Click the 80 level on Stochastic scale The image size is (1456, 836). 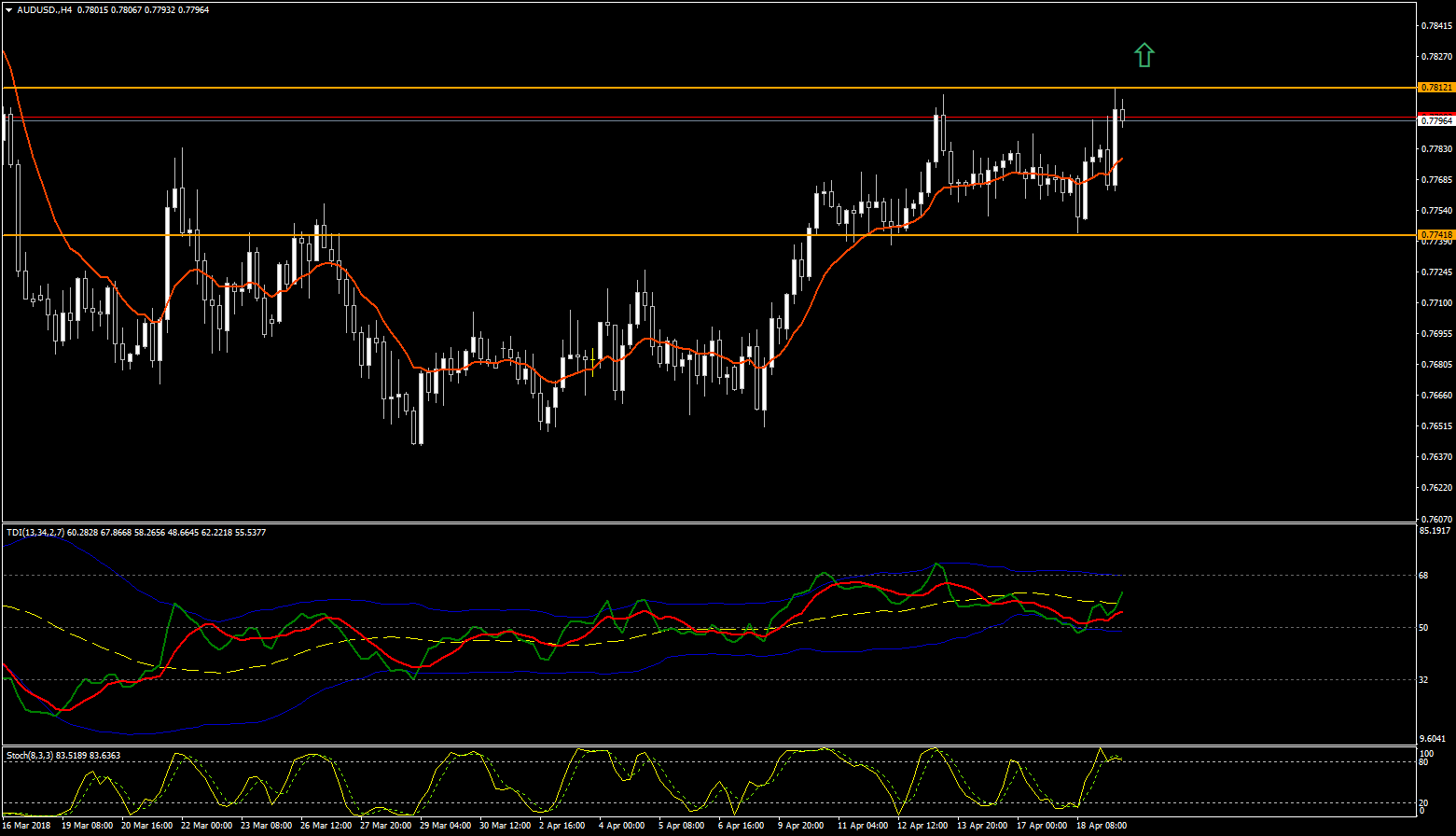click(x=1424, y=762)
